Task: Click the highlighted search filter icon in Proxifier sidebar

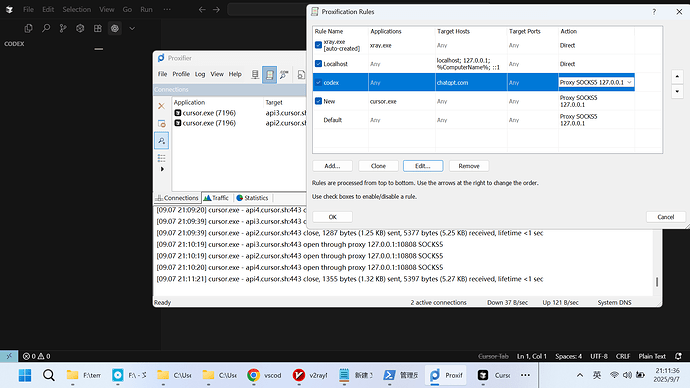Action: [161, 141]
